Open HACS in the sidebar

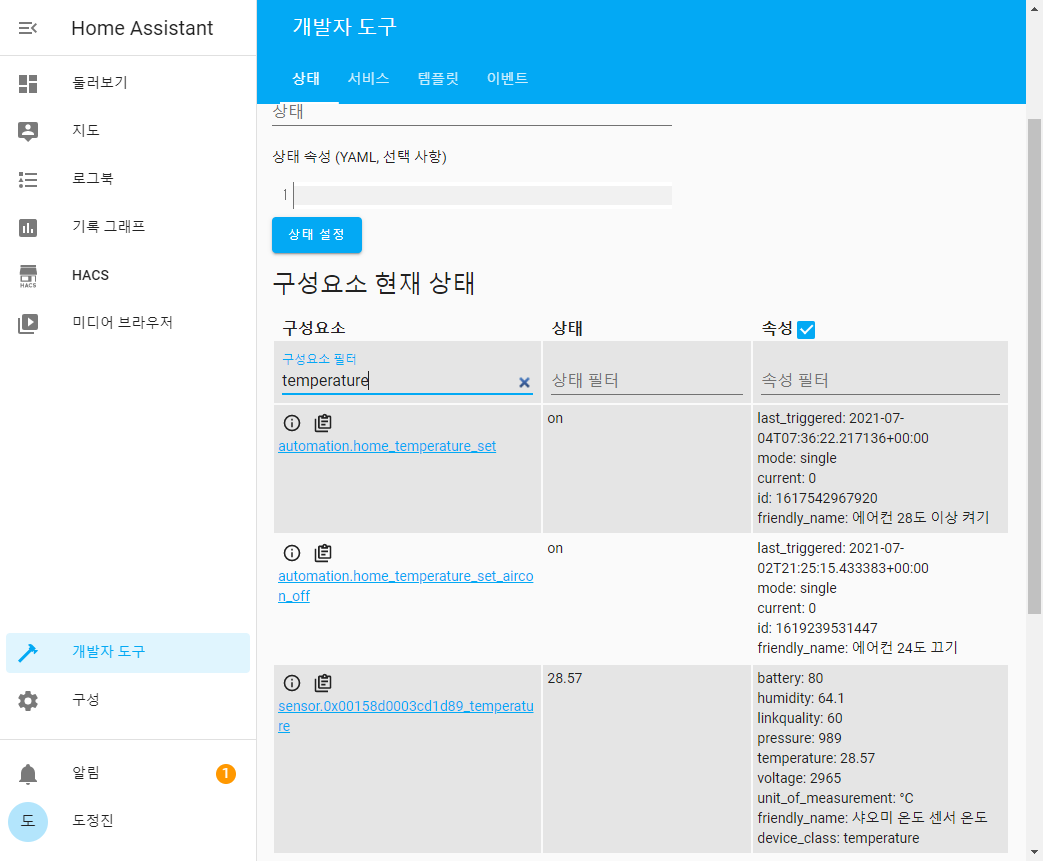tap(128, 275)
